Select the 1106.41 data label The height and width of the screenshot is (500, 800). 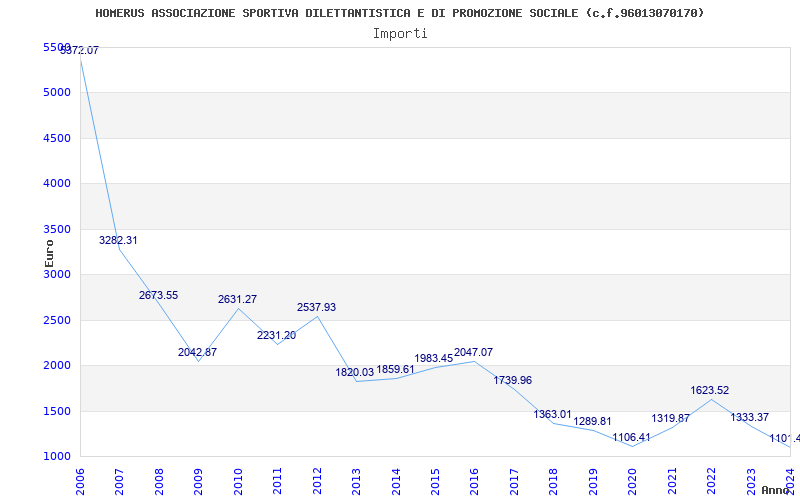[x=632, y=437]
